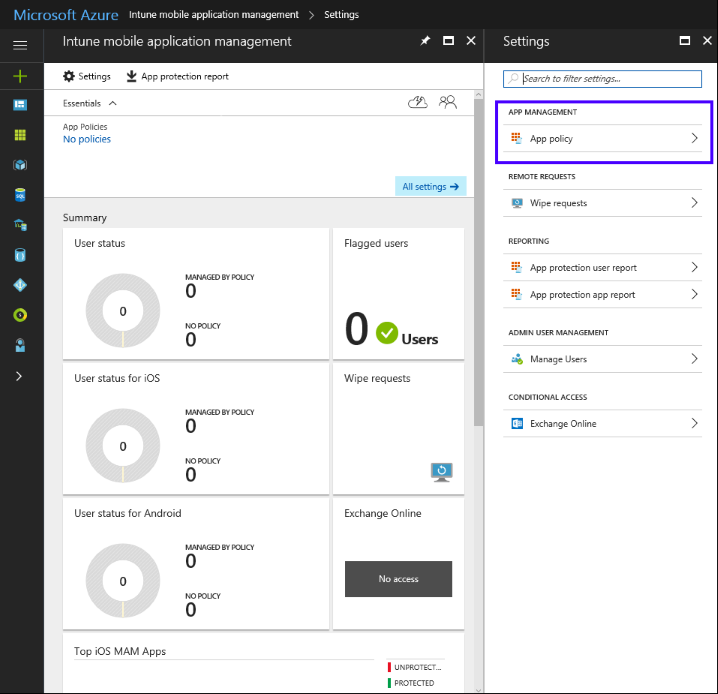Click the No policies link
Image resolution: width=718 pixels, height=694 pixels.
[x=87, y=140]
